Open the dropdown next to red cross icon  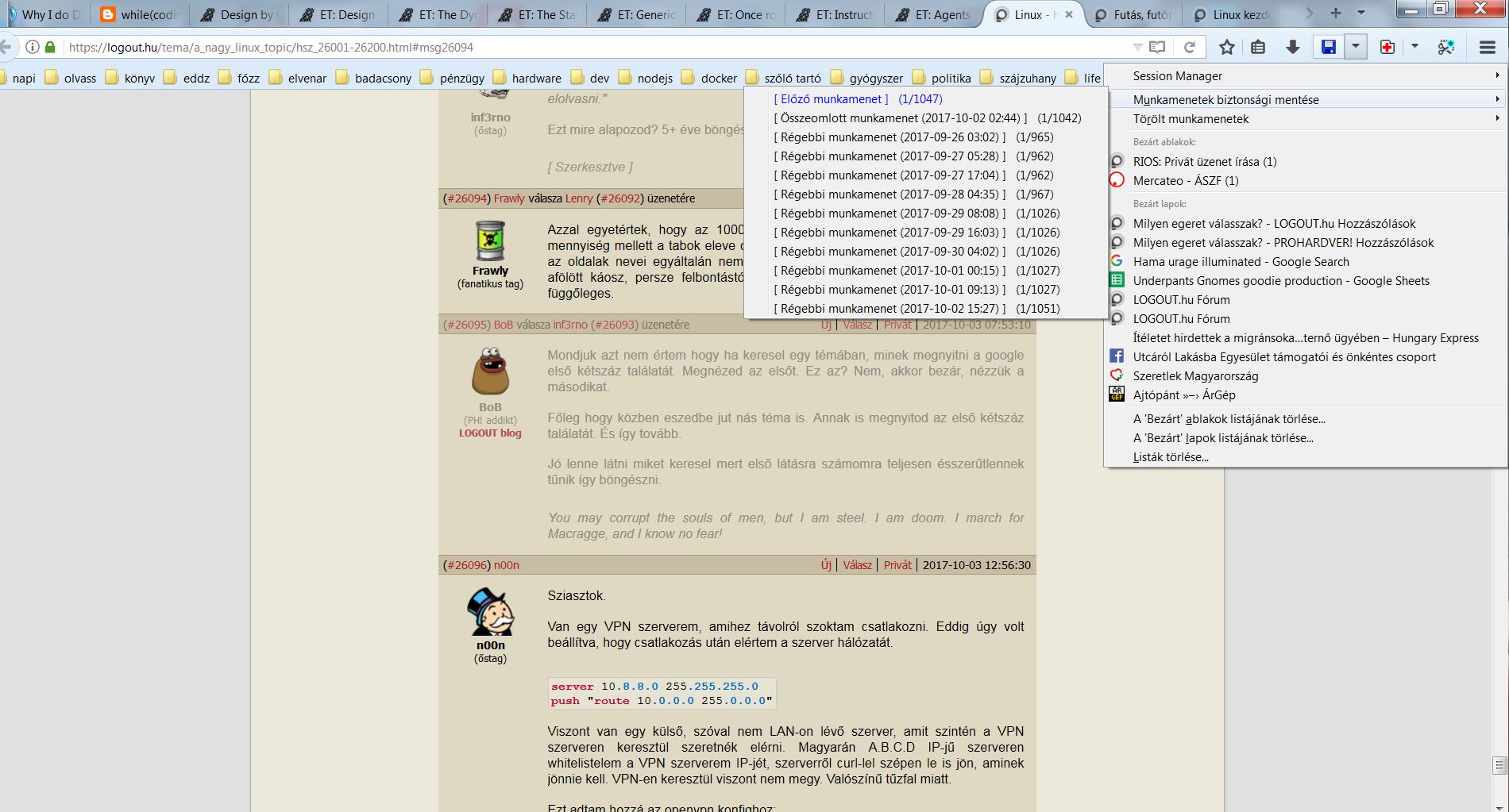coord(1414,48)
